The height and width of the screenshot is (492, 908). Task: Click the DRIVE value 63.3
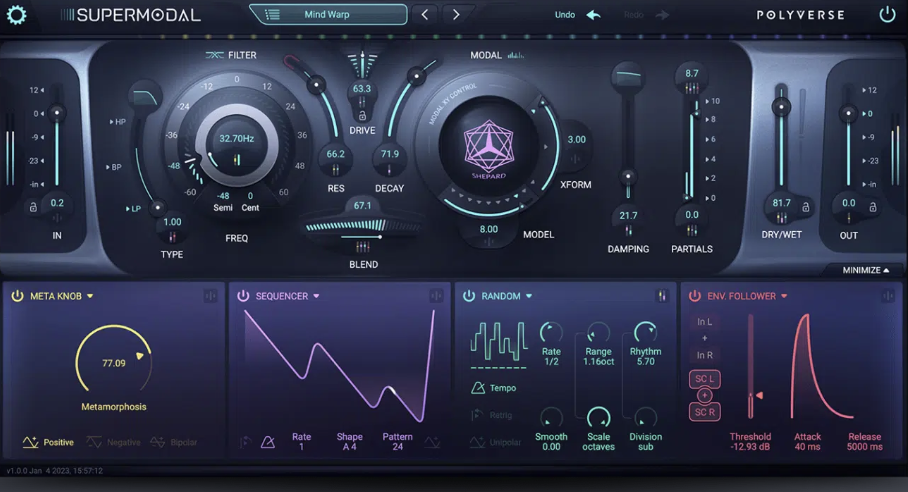(x=362, y=89)
